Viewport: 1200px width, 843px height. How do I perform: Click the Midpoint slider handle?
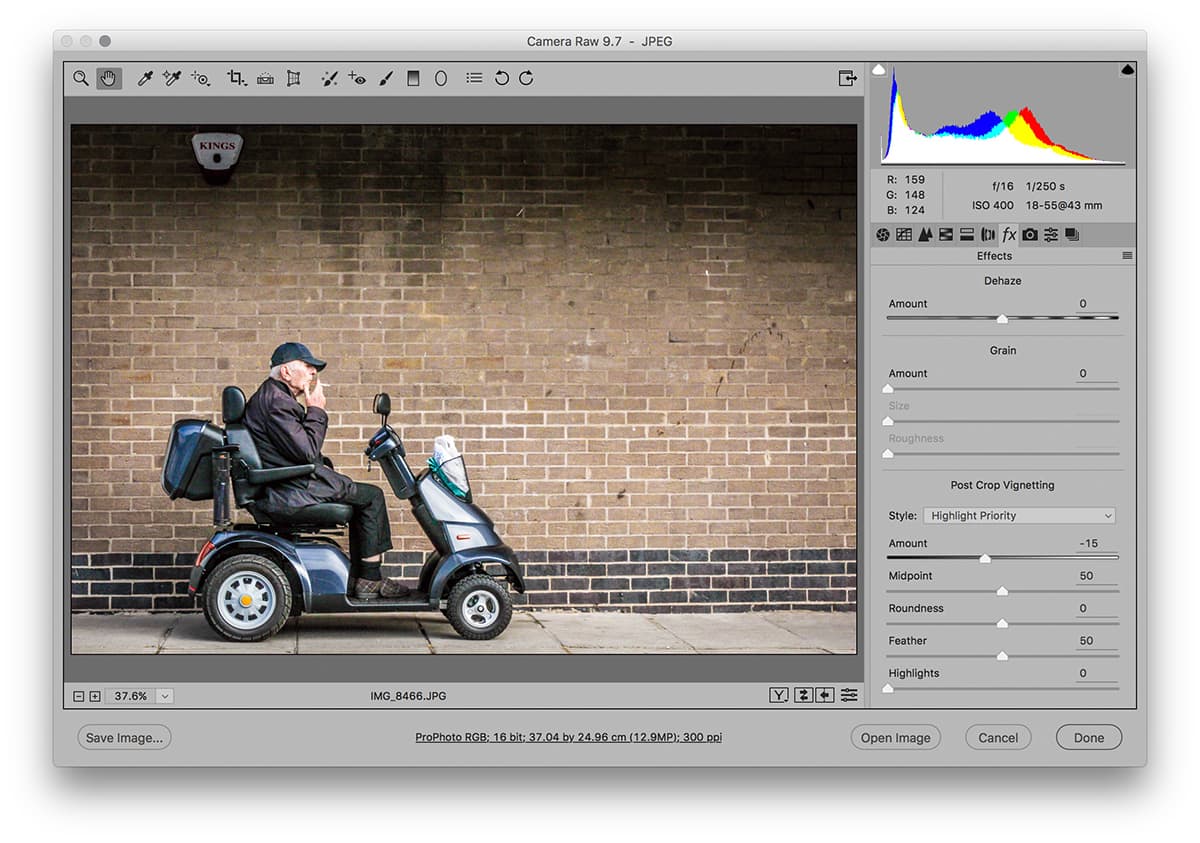pos(1002,591)
